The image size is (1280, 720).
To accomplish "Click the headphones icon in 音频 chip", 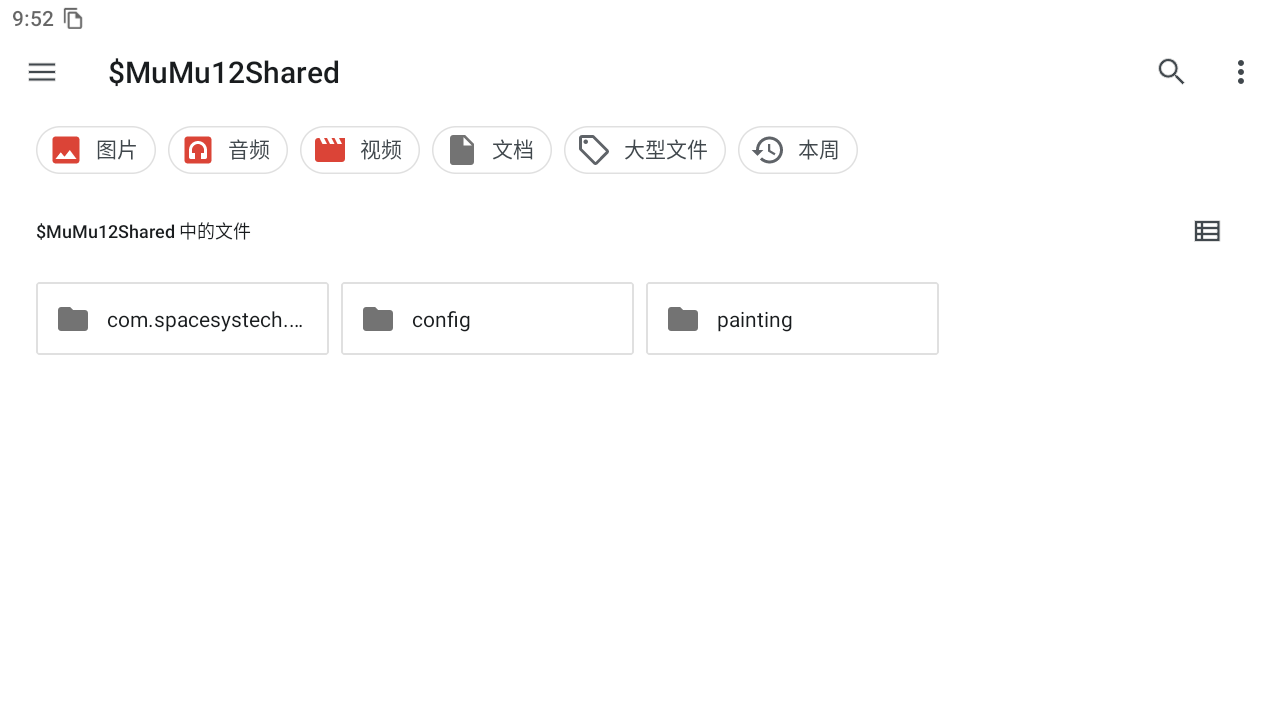I will (x=198, y=150).
